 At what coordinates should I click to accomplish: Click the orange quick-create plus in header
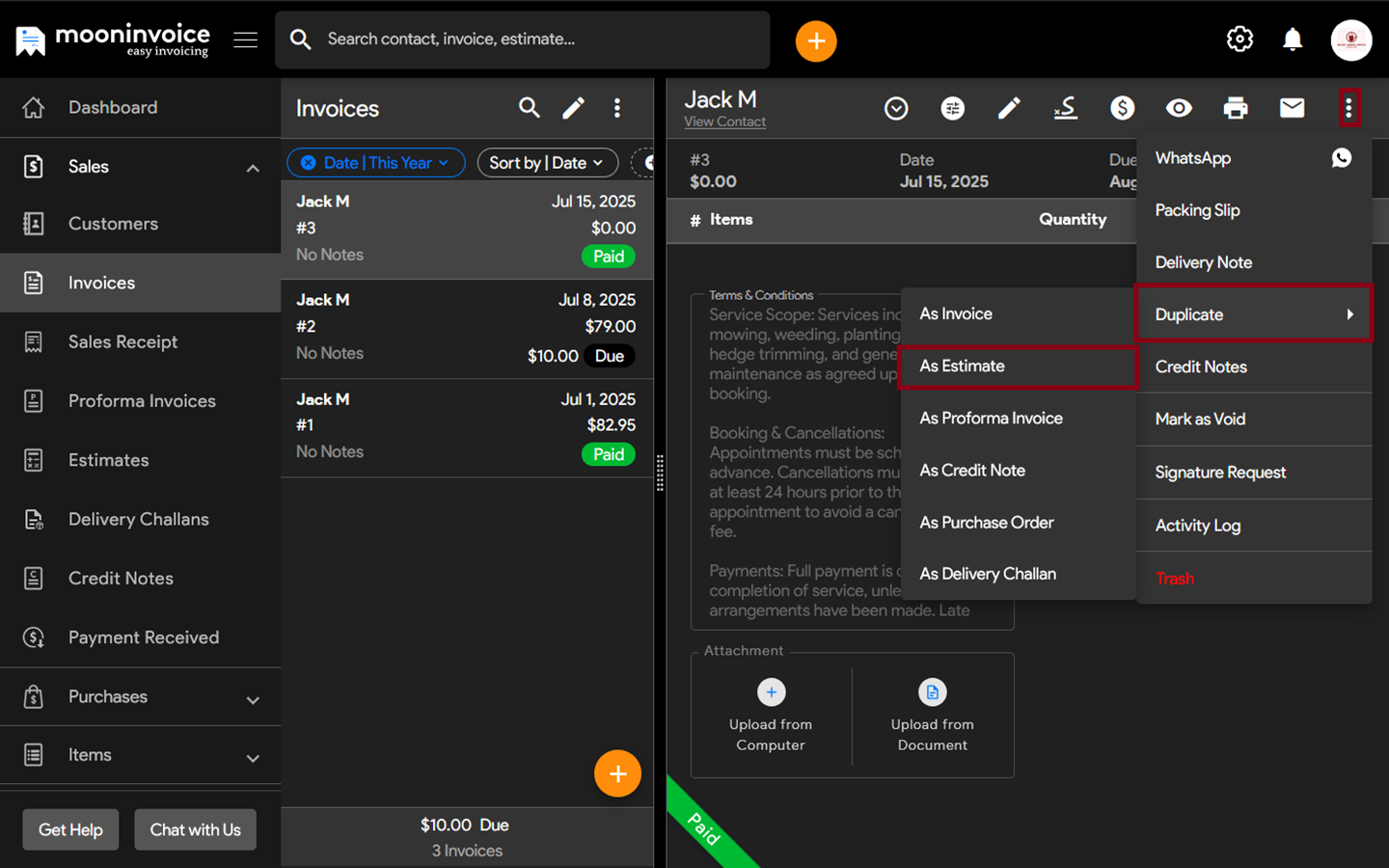(x=816, y=41)
